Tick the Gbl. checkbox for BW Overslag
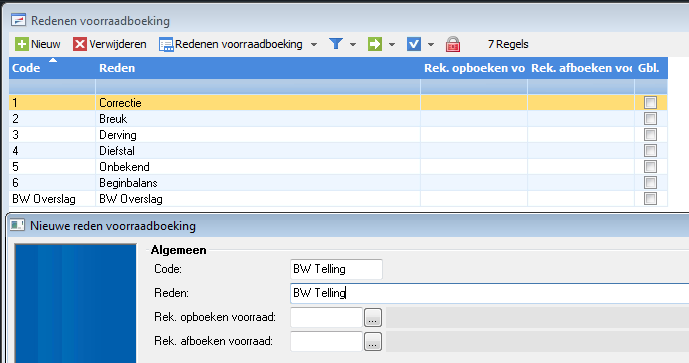Image resolution: width=689 pixels, height=363 pixels. [x=650, y=198]
